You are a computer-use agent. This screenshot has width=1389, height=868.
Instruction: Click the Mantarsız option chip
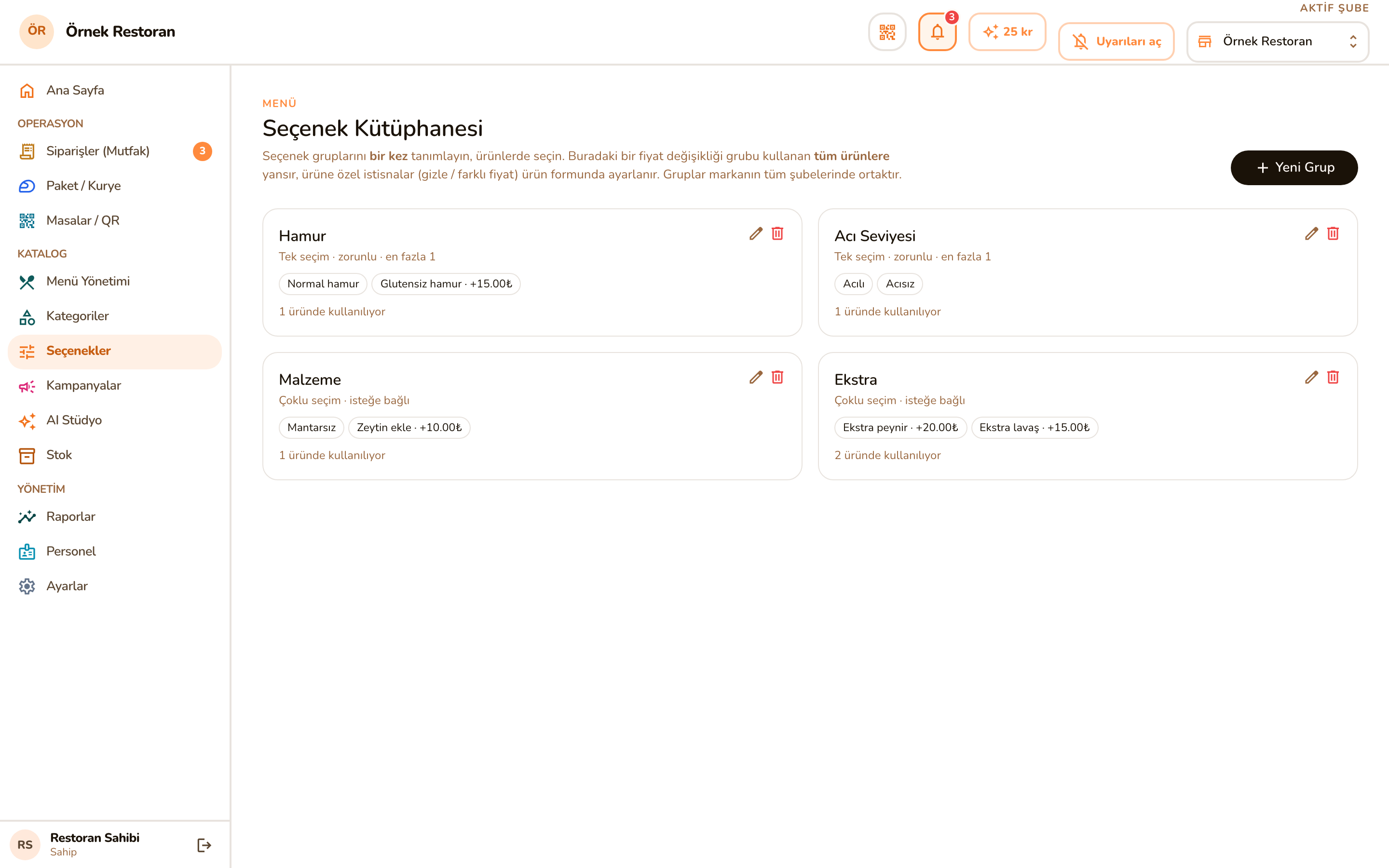[312, 428]
